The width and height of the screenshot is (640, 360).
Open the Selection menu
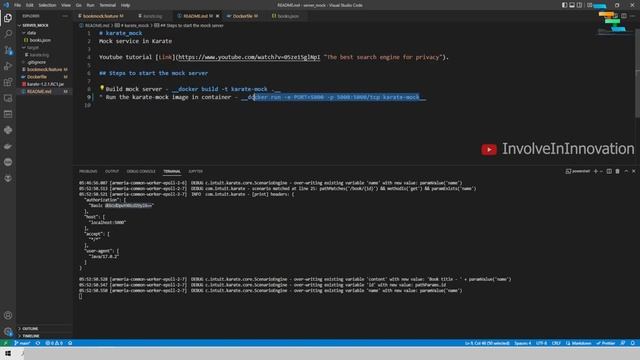[47, 5]
